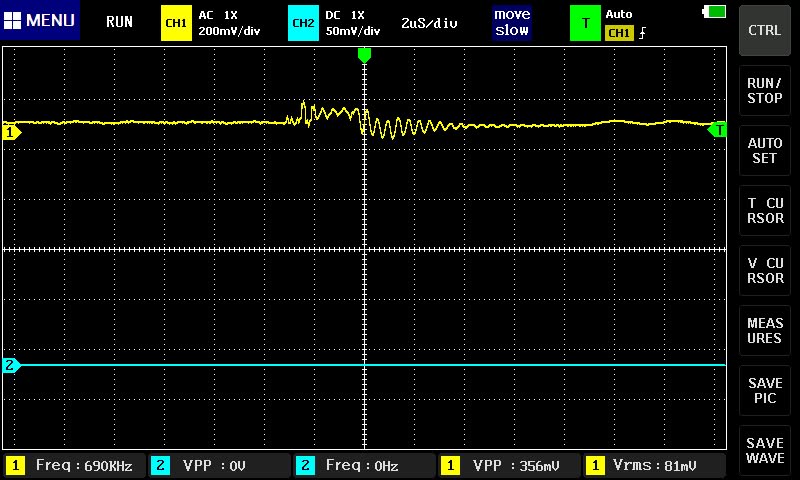Enable the T CURSOR time cursor

(765, 211)
